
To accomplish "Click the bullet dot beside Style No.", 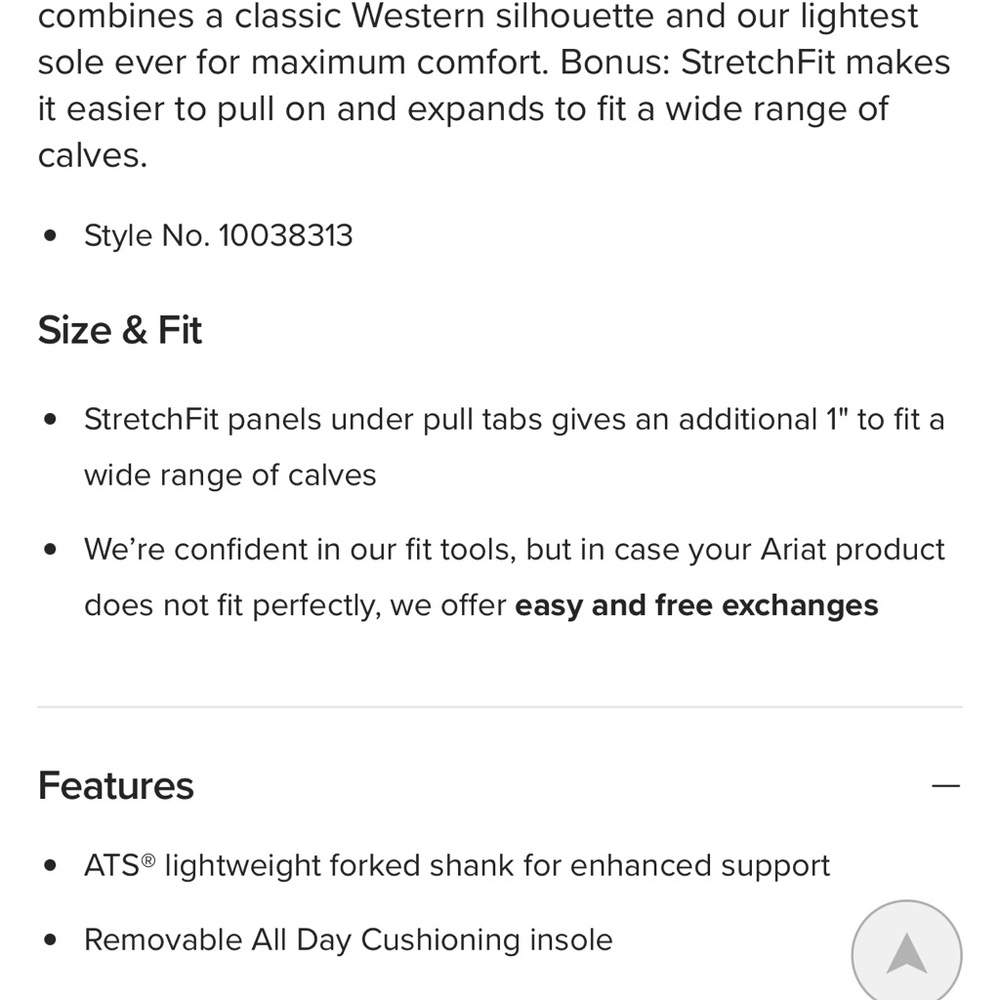I will click(x=50, y=235).
